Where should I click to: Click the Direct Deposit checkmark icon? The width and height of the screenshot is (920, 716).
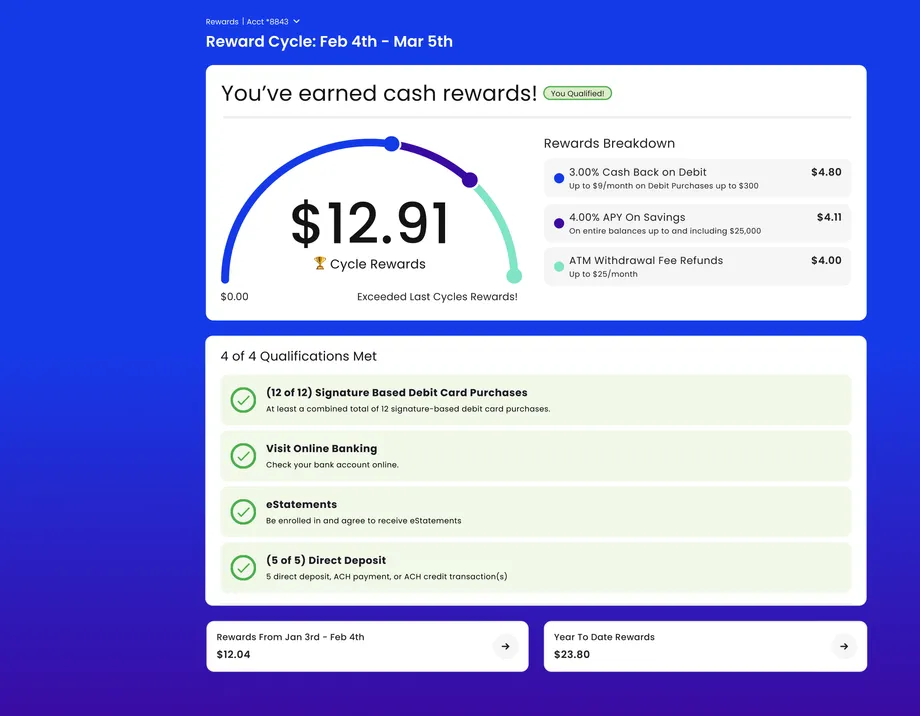243,568
